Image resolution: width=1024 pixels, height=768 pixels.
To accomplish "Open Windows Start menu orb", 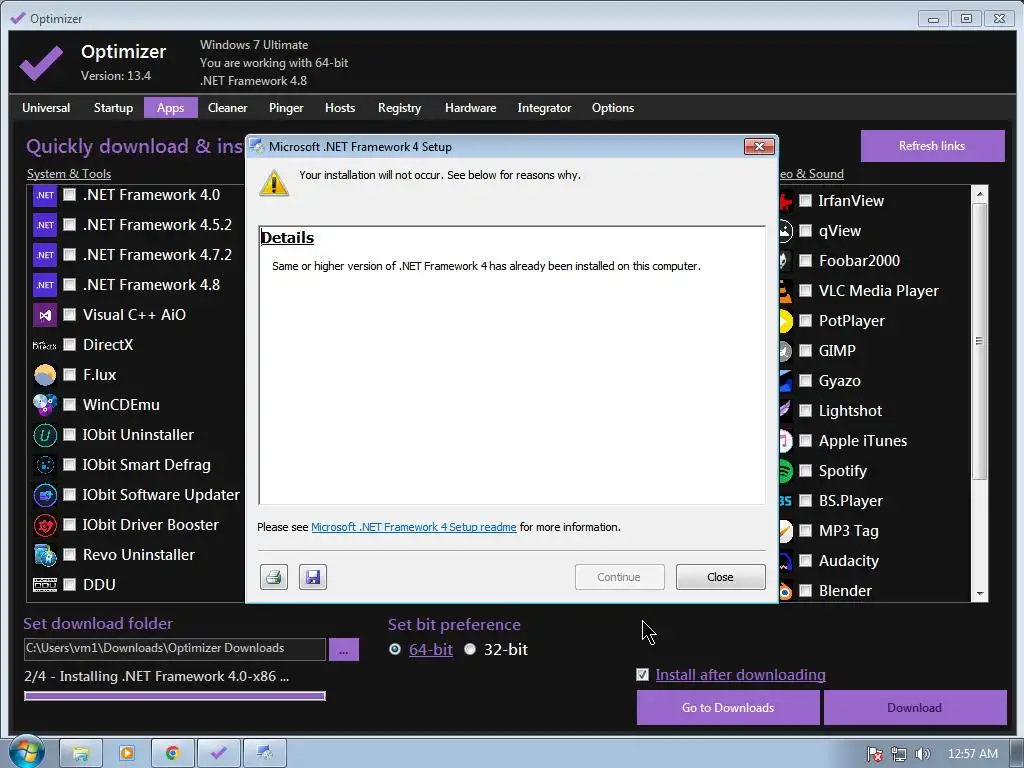I will pyautogui.click(x=26, y=752).
